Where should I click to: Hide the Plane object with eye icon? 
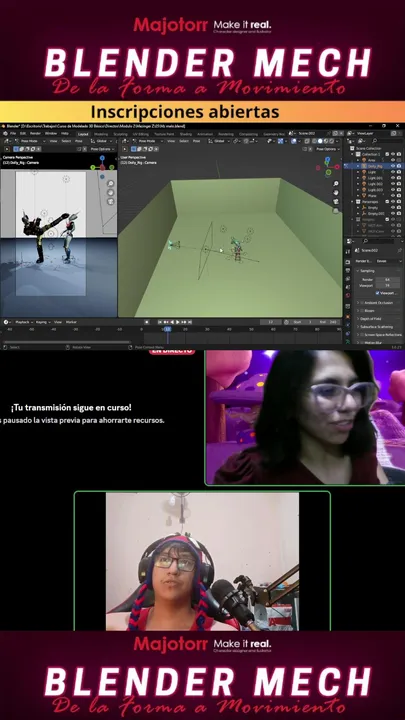(x=393, y=196)
